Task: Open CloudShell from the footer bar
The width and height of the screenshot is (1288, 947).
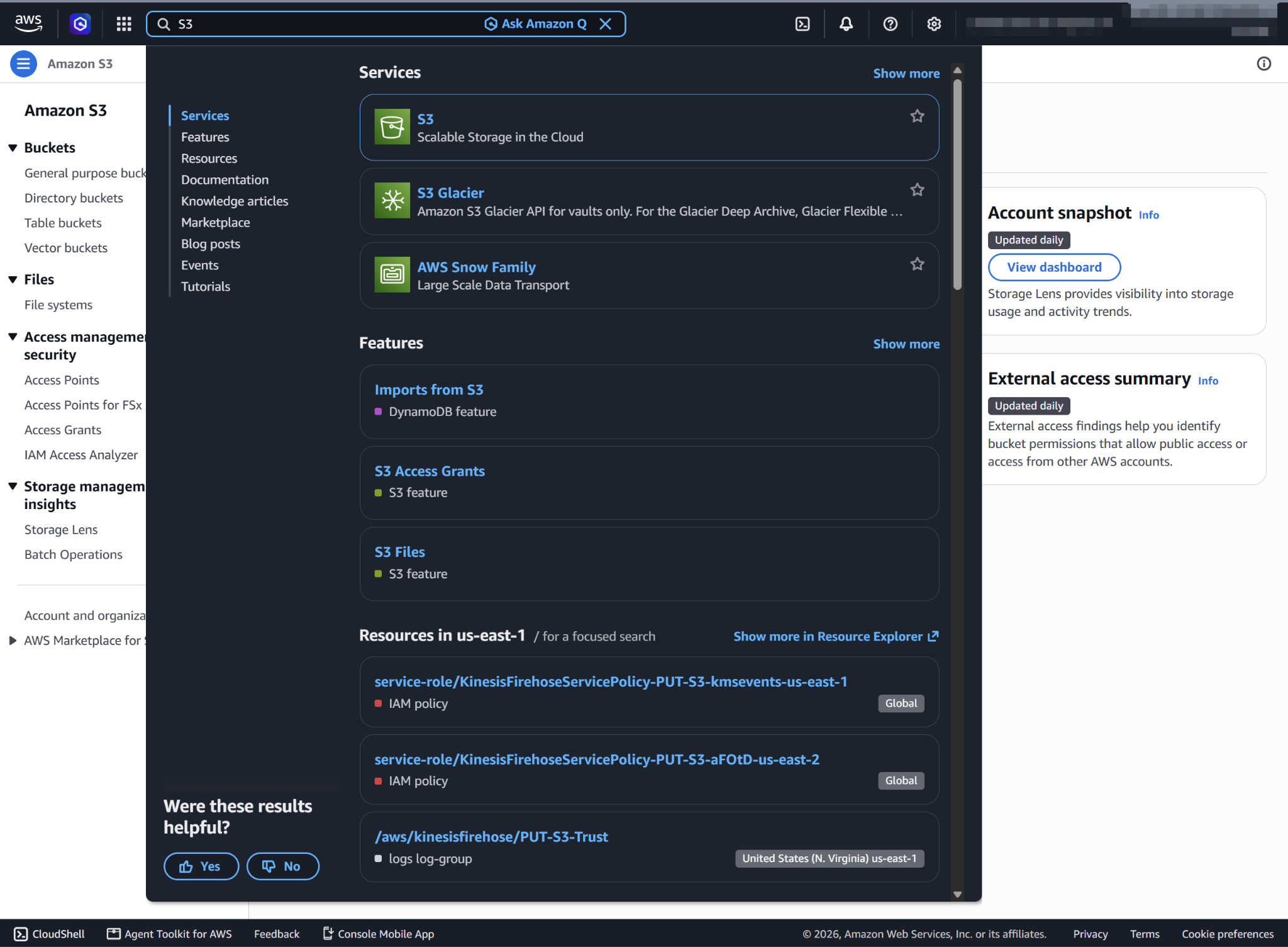Action: pyautogui.click(x=50, y=934)
